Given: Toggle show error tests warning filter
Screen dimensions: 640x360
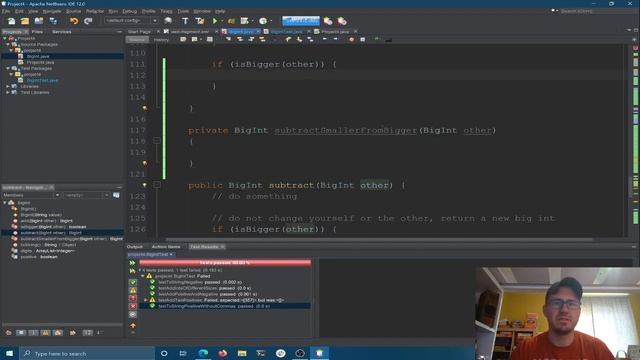Looking at the screenshot, I should point(133,290).
